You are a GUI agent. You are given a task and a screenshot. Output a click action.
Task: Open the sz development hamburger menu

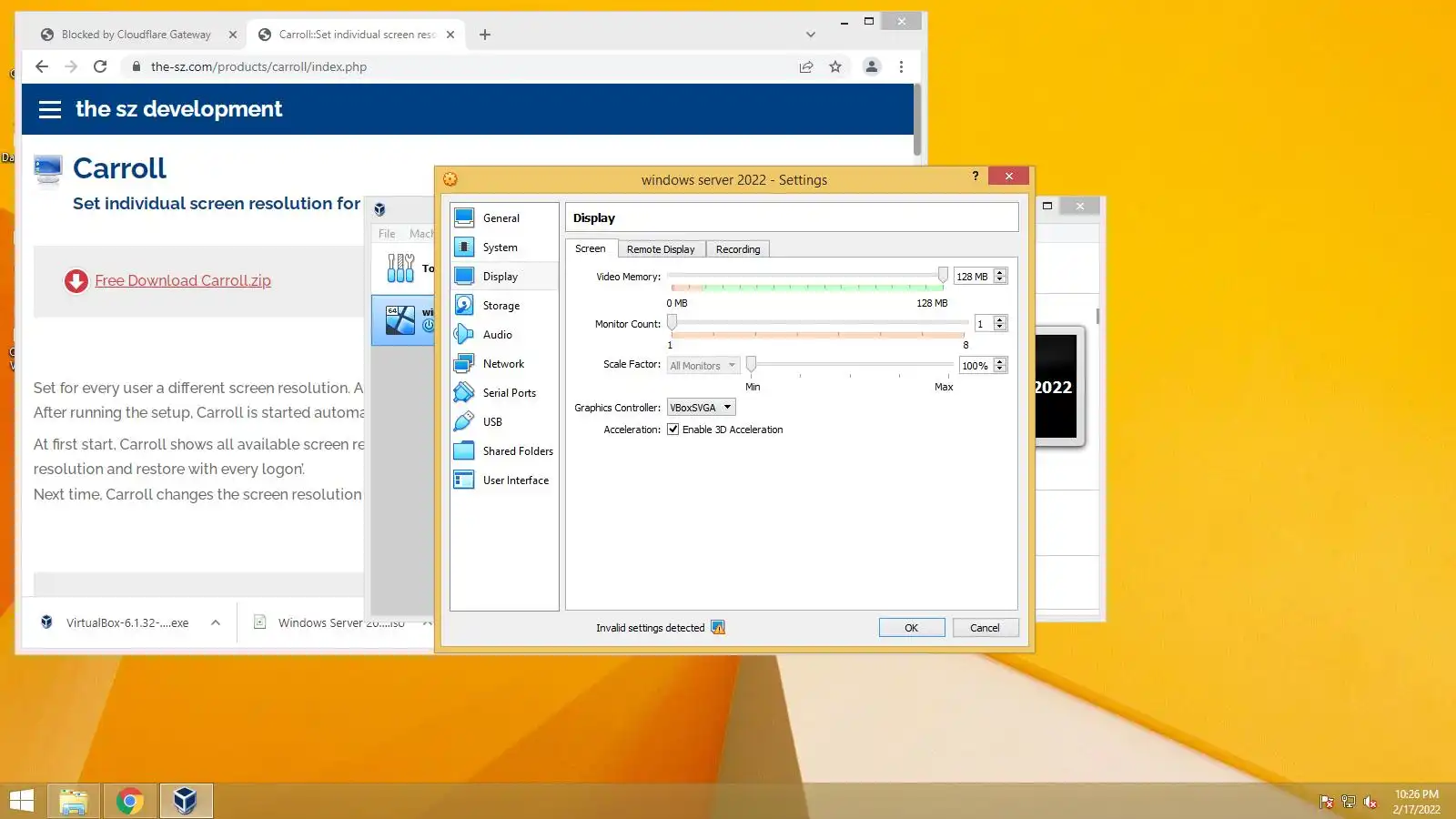[50, 109]
